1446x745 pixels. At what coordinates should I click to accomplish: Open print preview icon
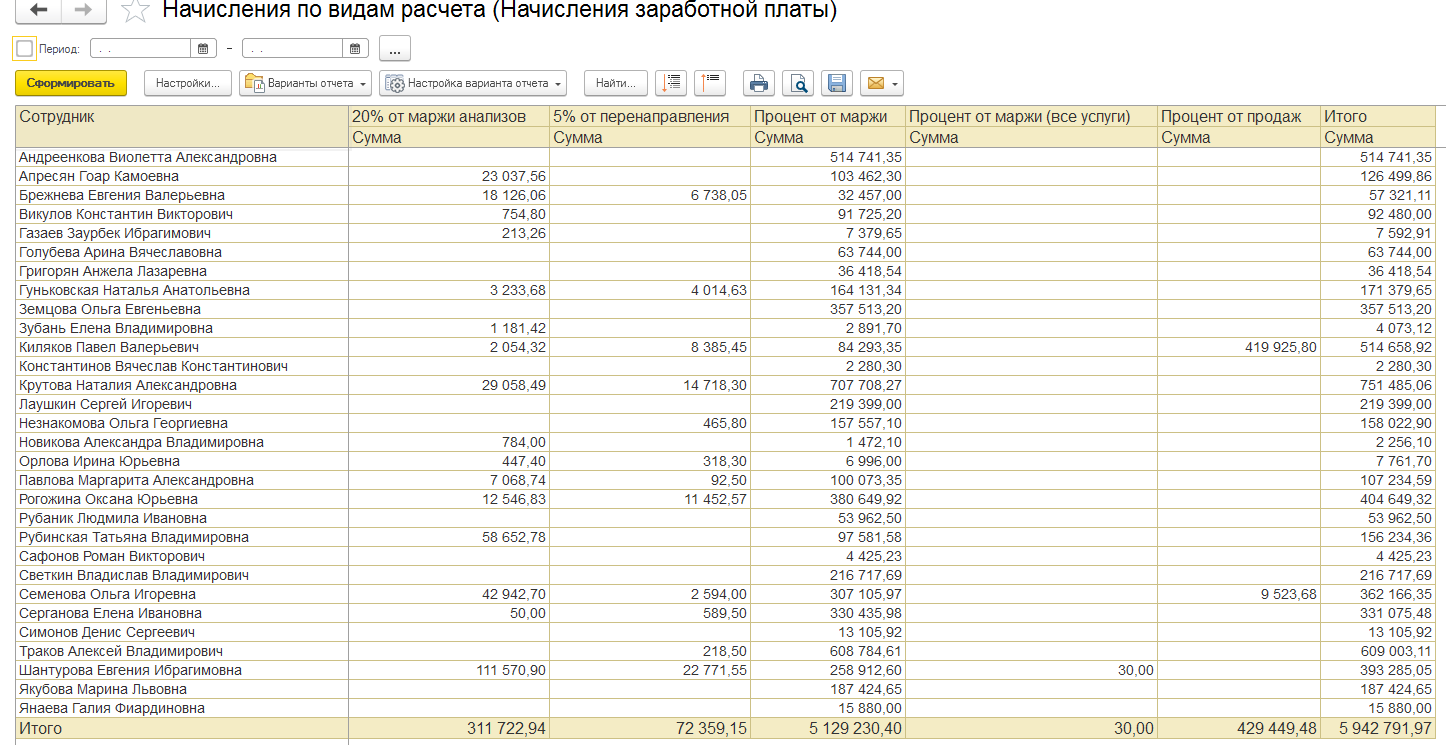[798, 83]
